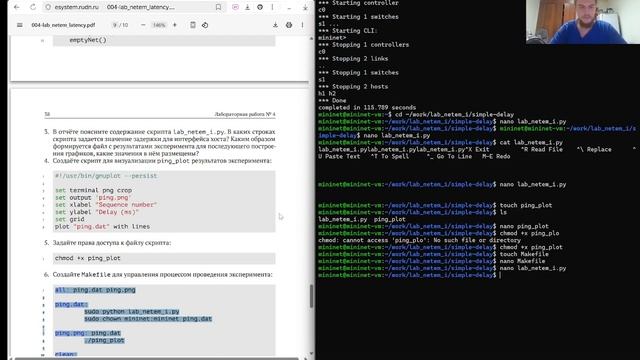Download the PDF file
Image resolution: width=640 pixels, height=360 pixels.
276,25
